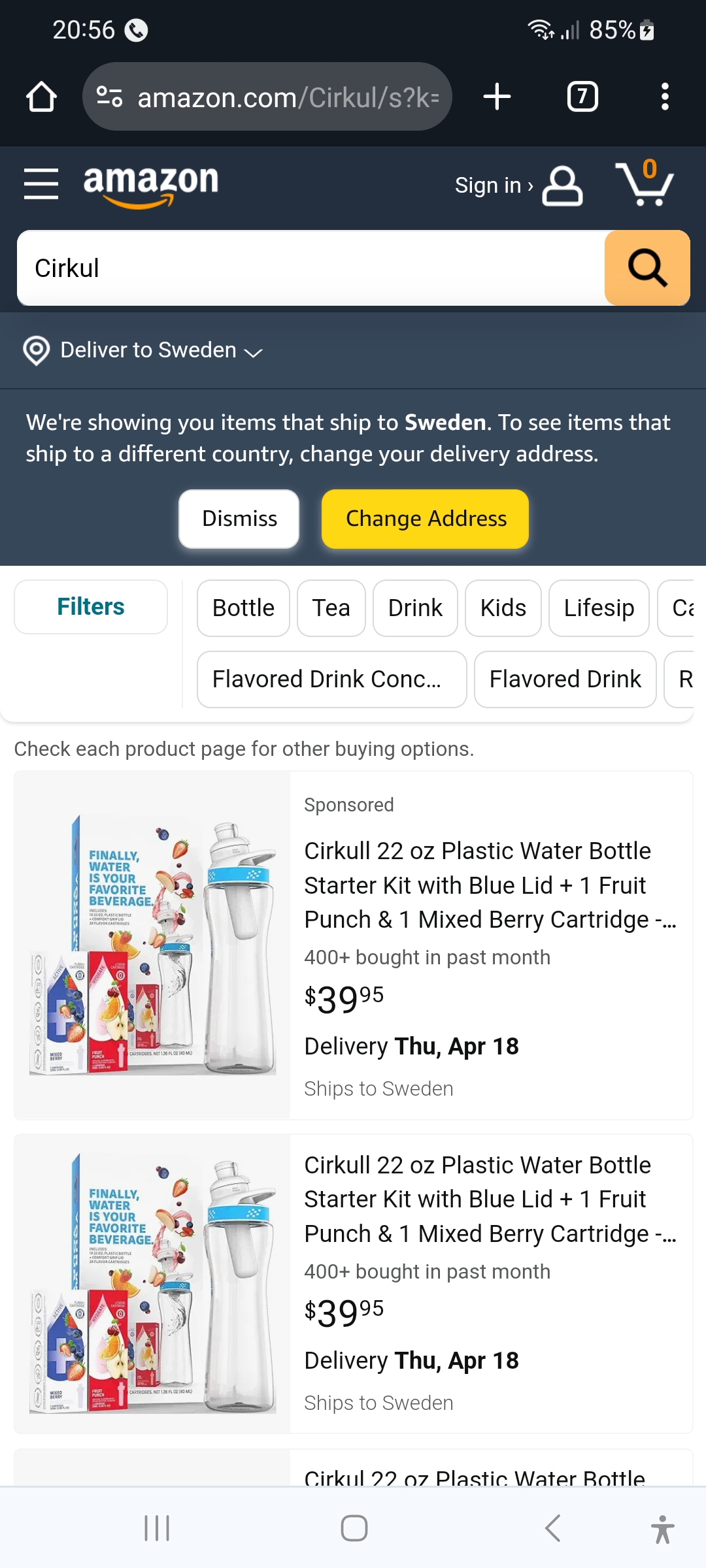Open the Filters panel
The image size is (706, 1568).
pyautogui.click(x=91, y=607)
